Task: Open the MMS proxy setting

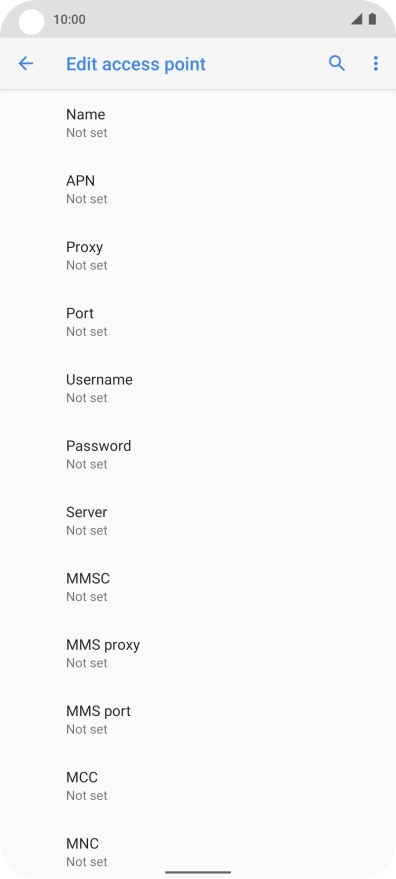Action: point(198,652)
